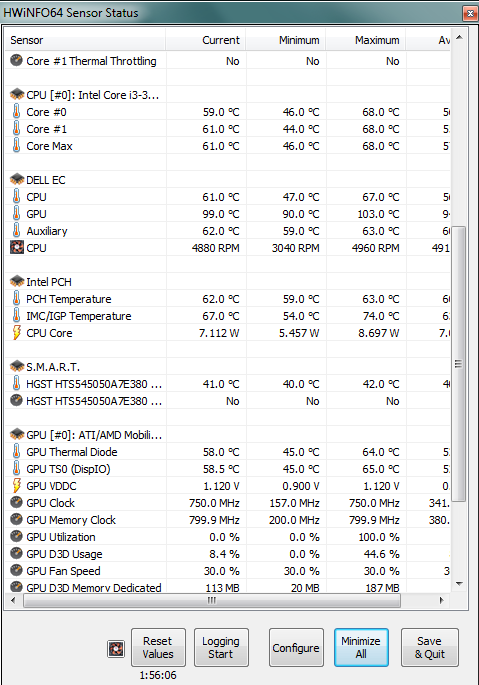Click the chip icon next to Intel PCH

(17, 281)
